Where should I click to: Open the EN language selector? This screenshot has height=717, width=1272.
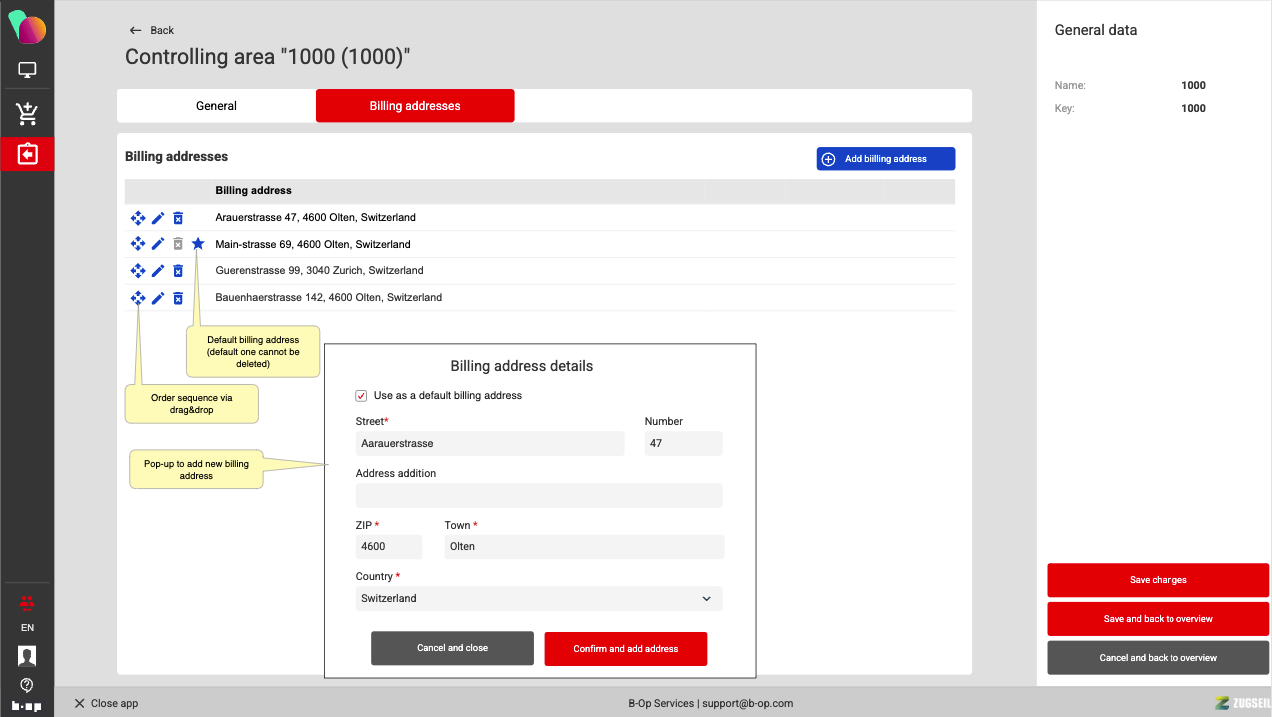27,628
